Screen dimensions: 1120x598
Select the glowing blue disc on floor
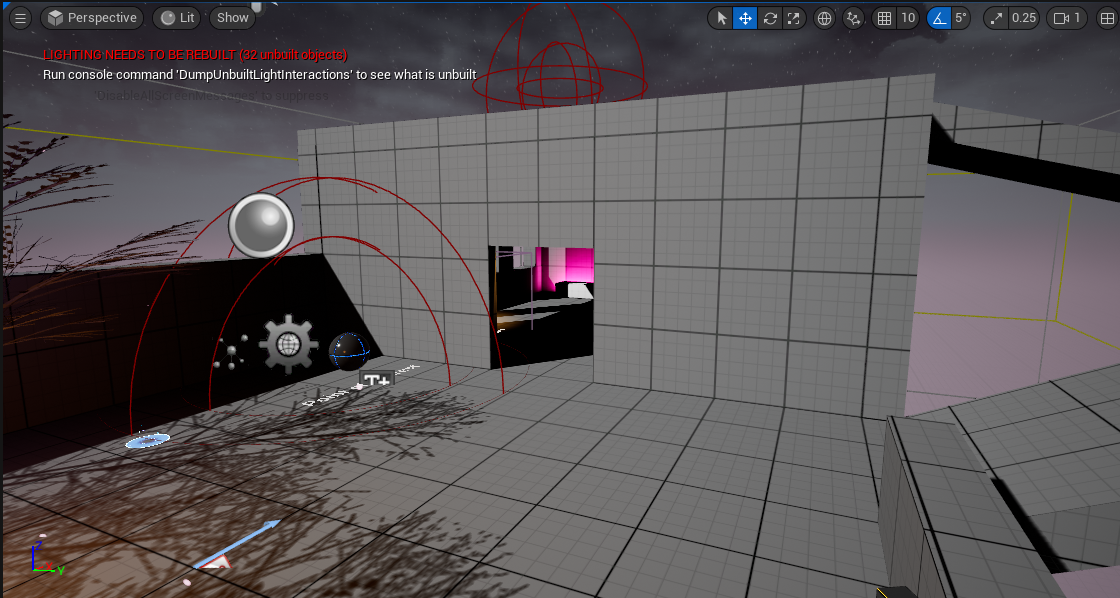click(148, 440)
